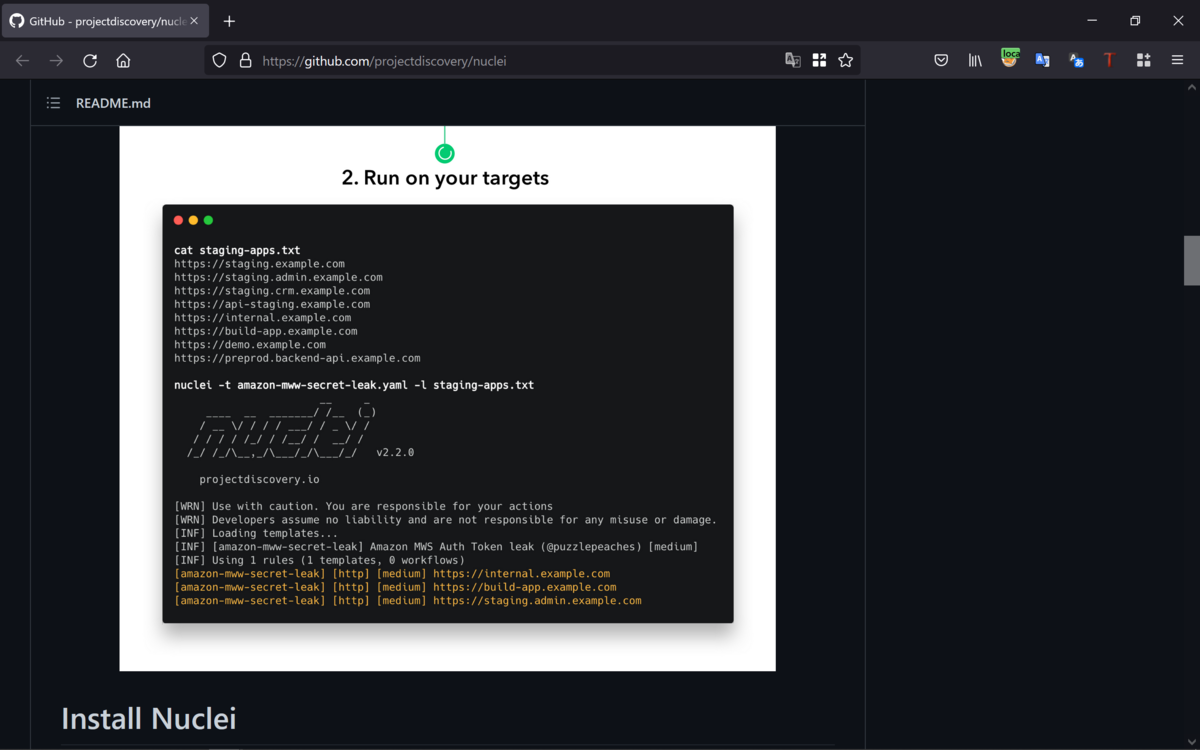Click the v2.2.0 version text
The width and height of the screenshot is (1200, 750).
[x=395, y=453]
